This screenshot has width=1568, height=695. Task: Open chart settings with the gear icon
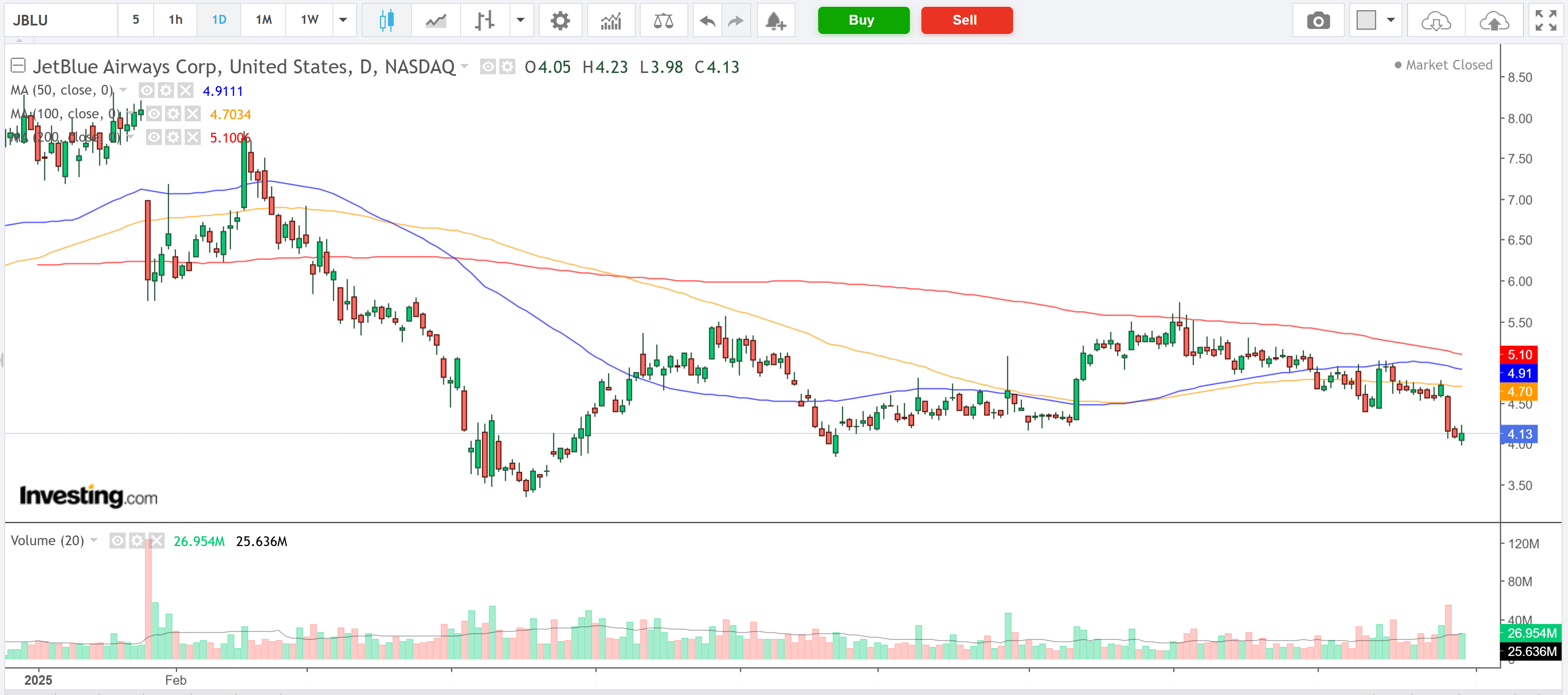[560, 20]
